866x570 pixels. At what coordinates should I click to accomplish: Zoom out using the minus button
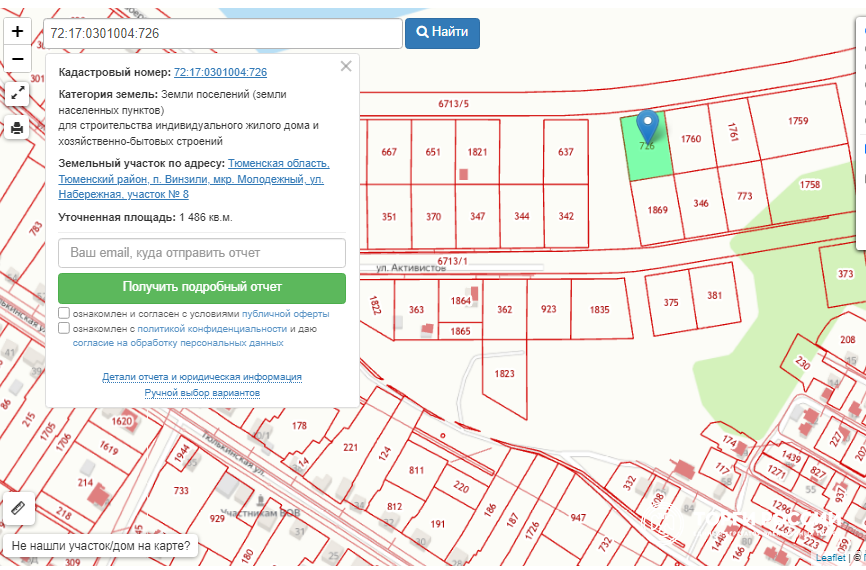tap(17, 59)
